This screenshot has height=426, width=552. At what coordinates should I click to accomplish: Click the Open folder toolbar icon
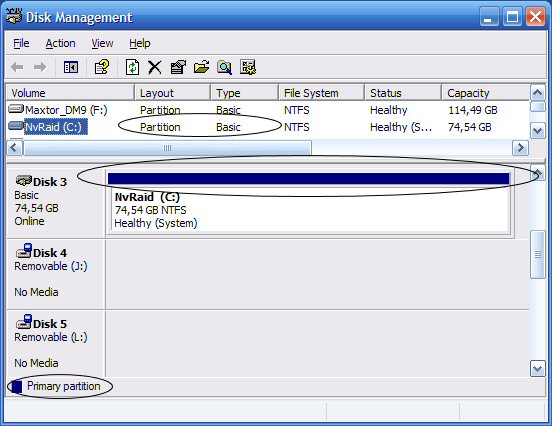(201, 67)
